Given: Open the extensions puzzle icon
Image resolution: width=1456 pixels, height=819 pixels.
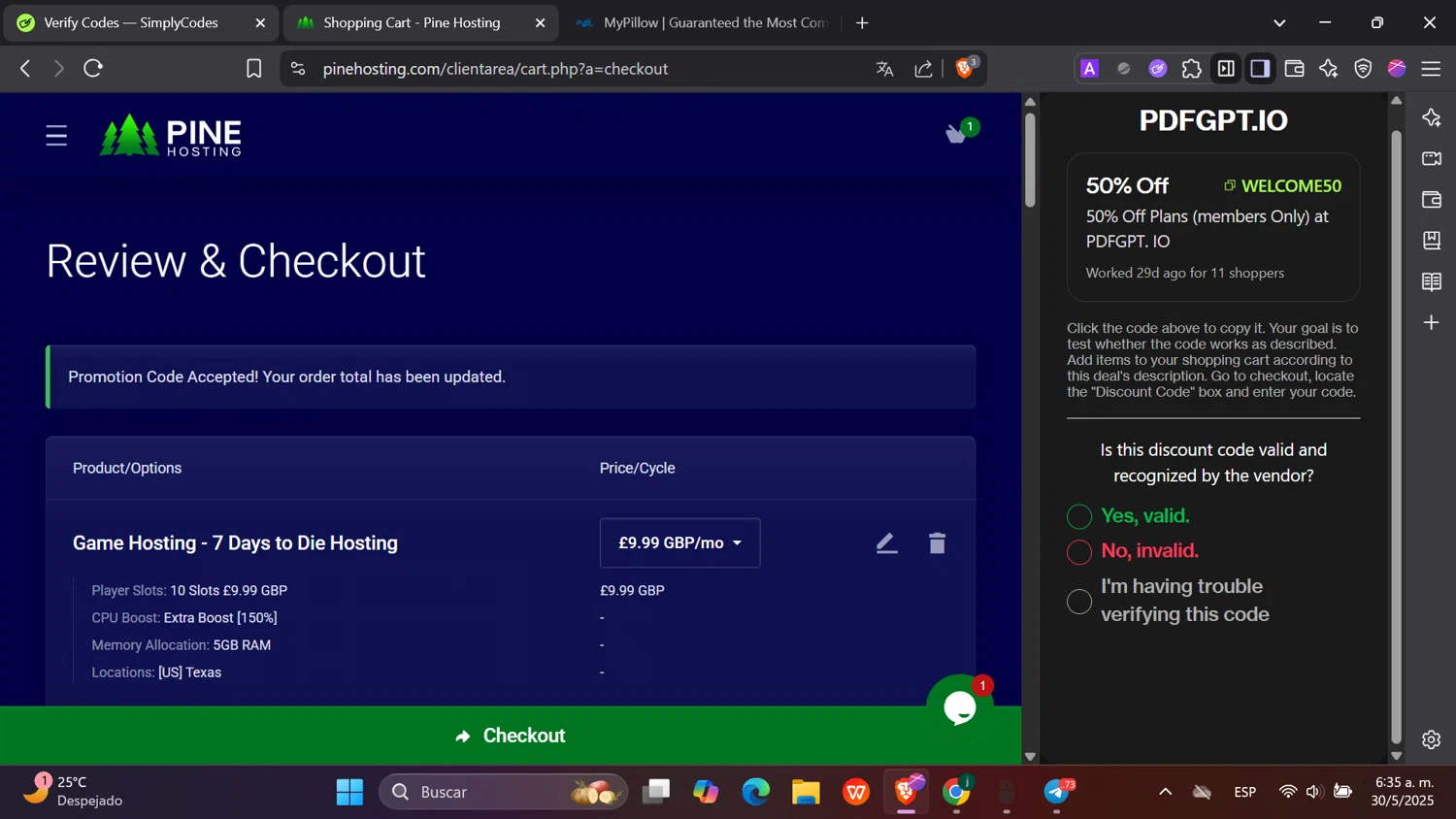Looking at the screenshot, I should [1192, 68].
